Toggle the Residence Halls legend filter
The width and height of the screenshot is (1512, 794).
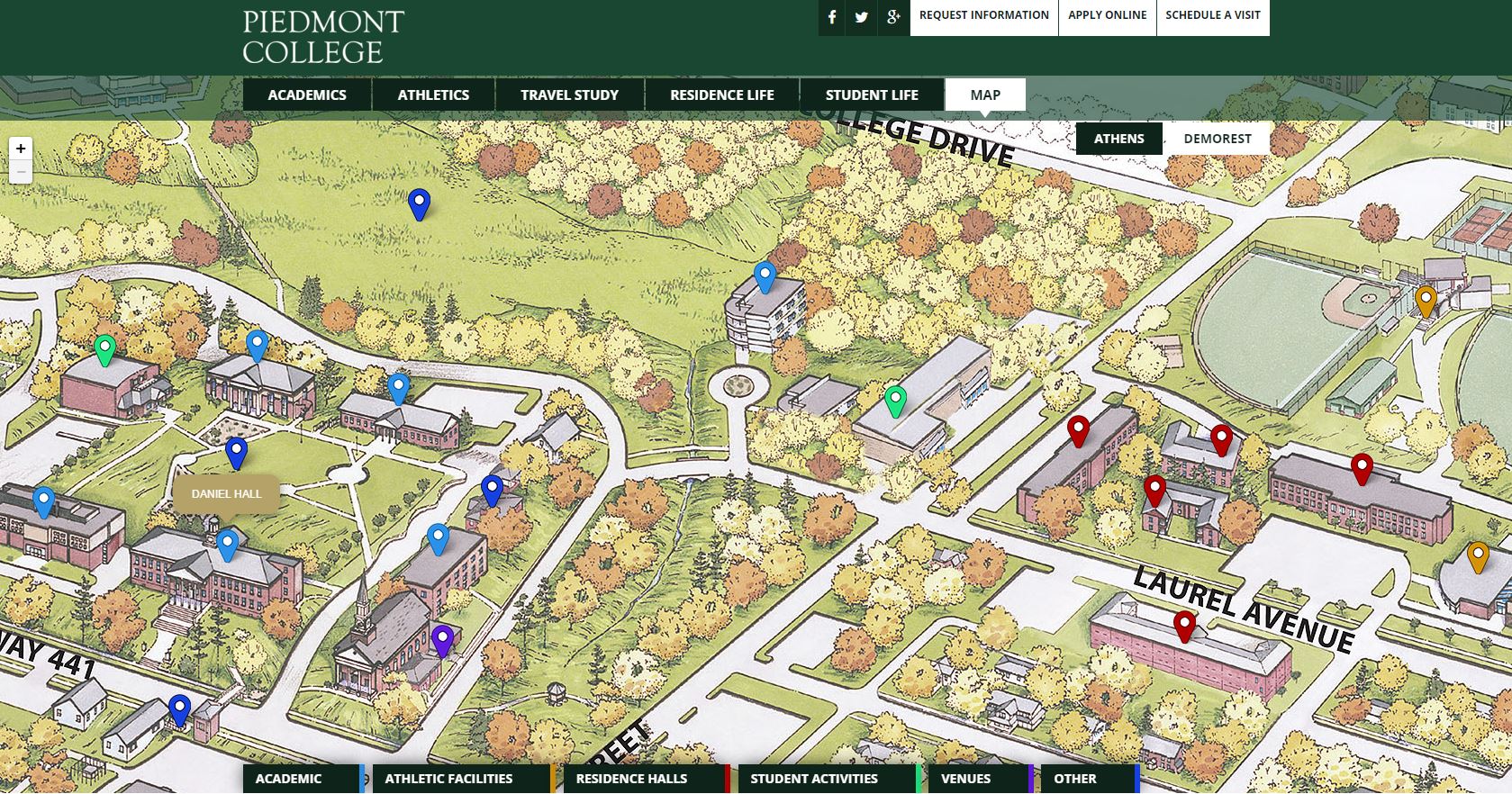coord(647,779)
